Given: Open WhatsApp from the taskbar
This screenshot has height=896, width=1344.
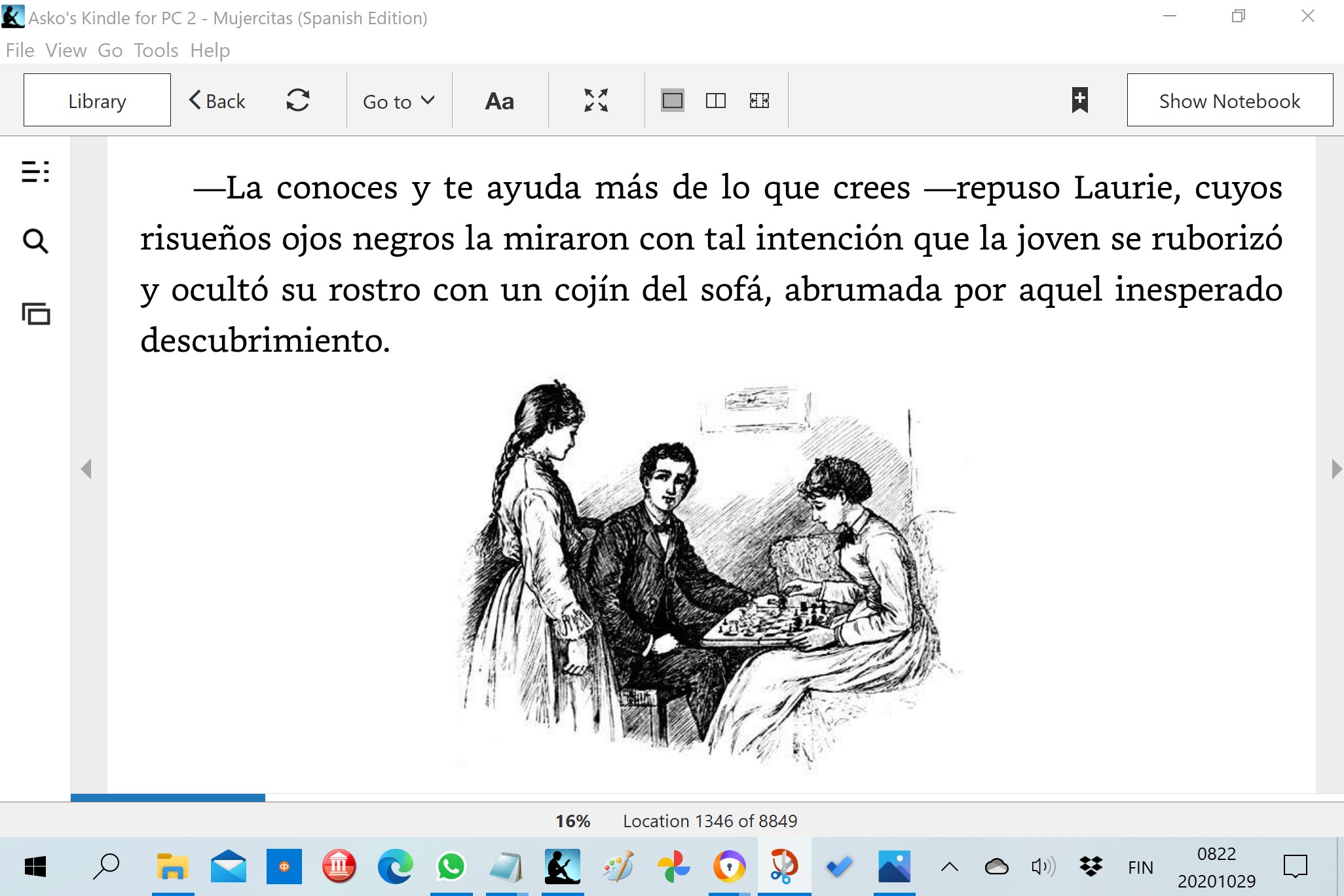Looking at the screenshot, I should pyautogui.click(x=451, y=867).
